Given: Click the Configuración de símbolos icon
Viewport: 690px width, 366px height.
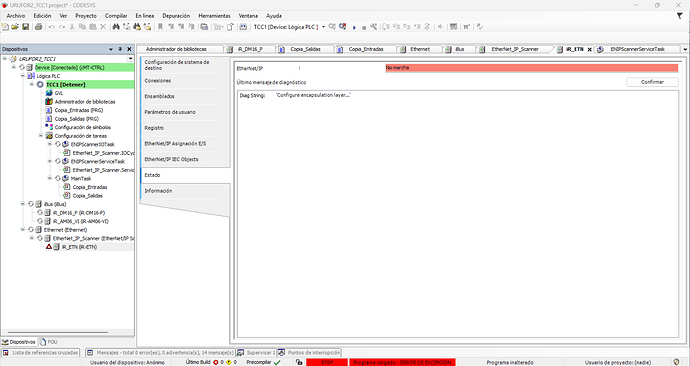Looking at the screenshot, I should (49, 127).
